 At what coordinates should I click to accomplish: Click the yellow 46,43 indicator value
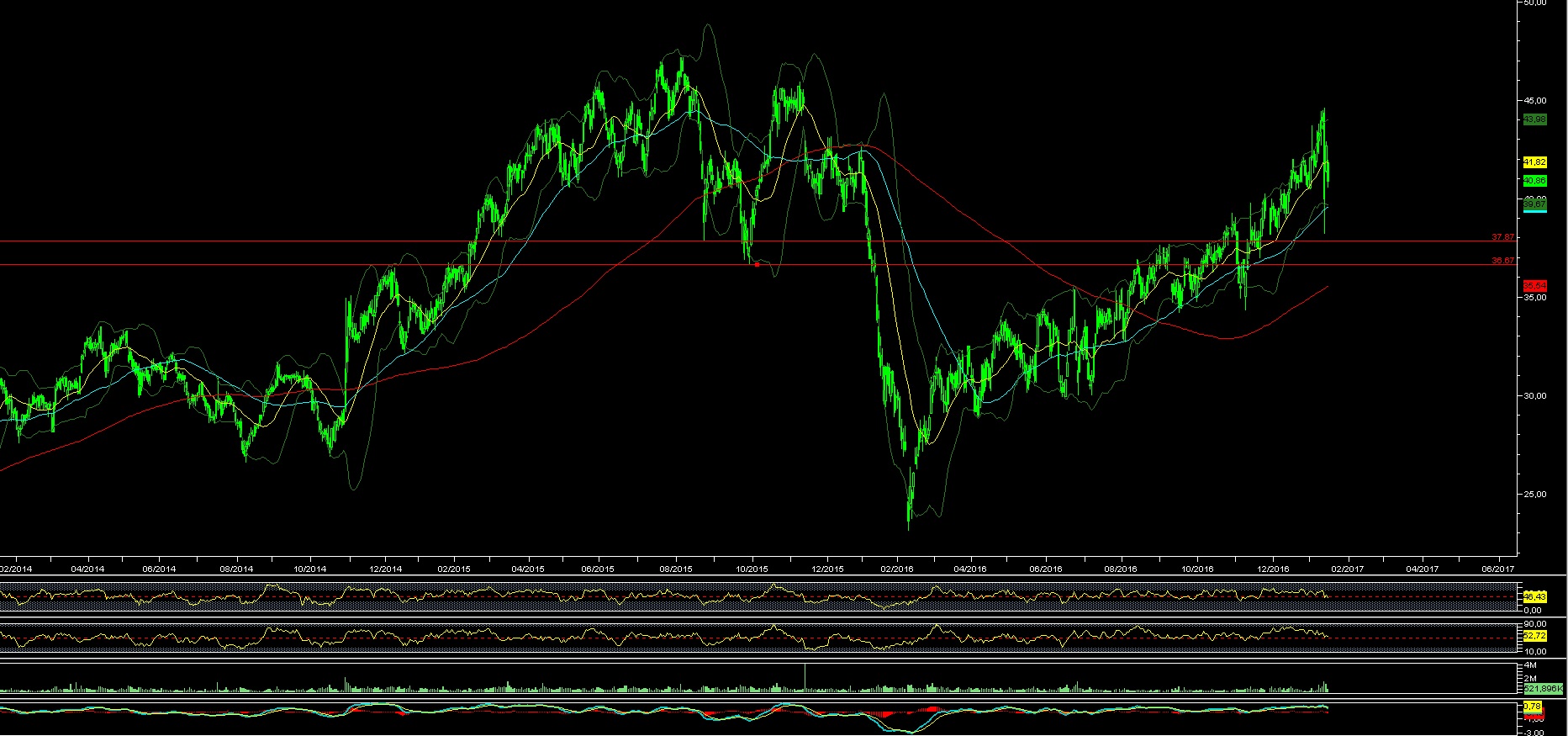[x=1534, y=596]
